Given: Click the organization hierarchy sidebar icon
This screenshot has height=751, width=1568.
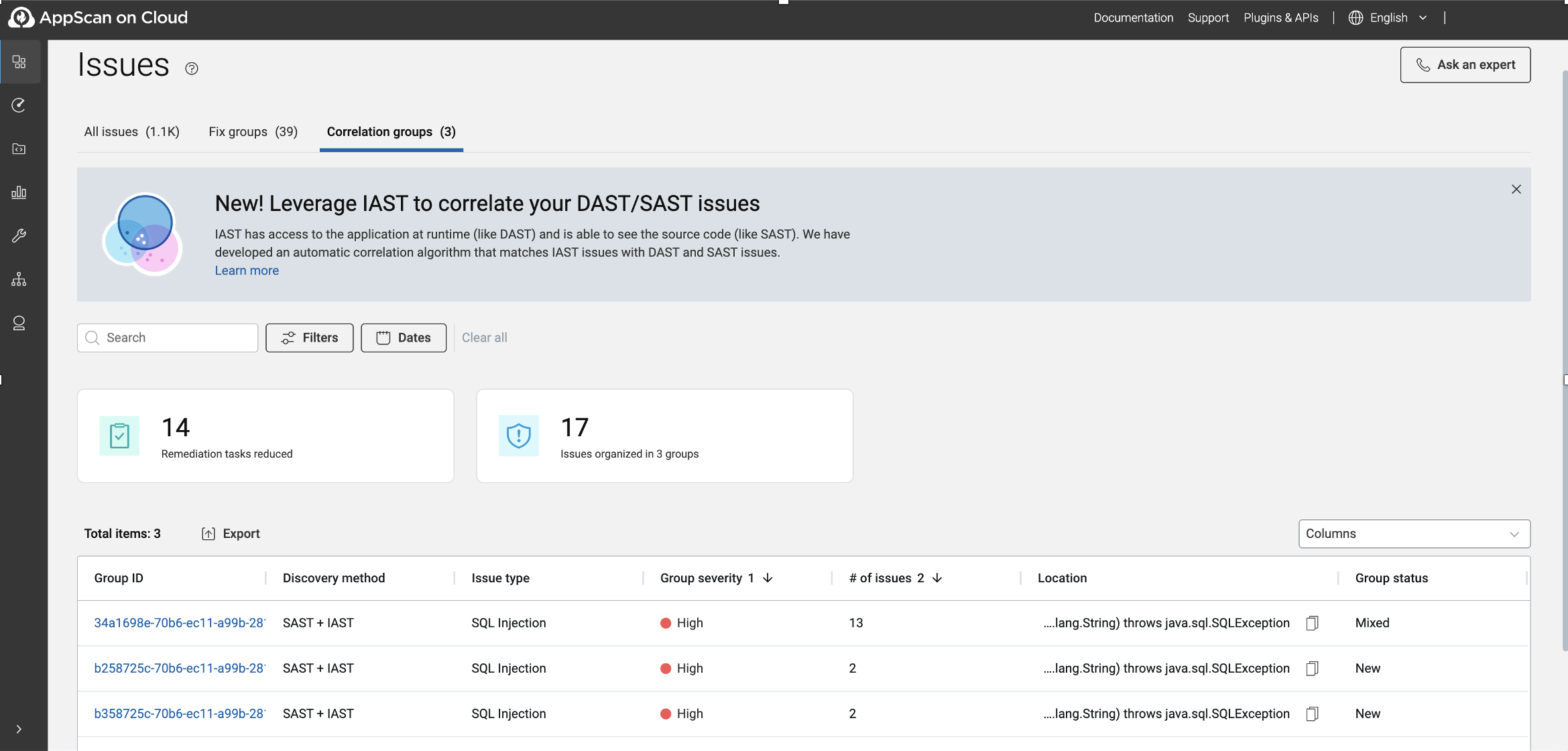Looking at the screenshot, I should [19, 279].
